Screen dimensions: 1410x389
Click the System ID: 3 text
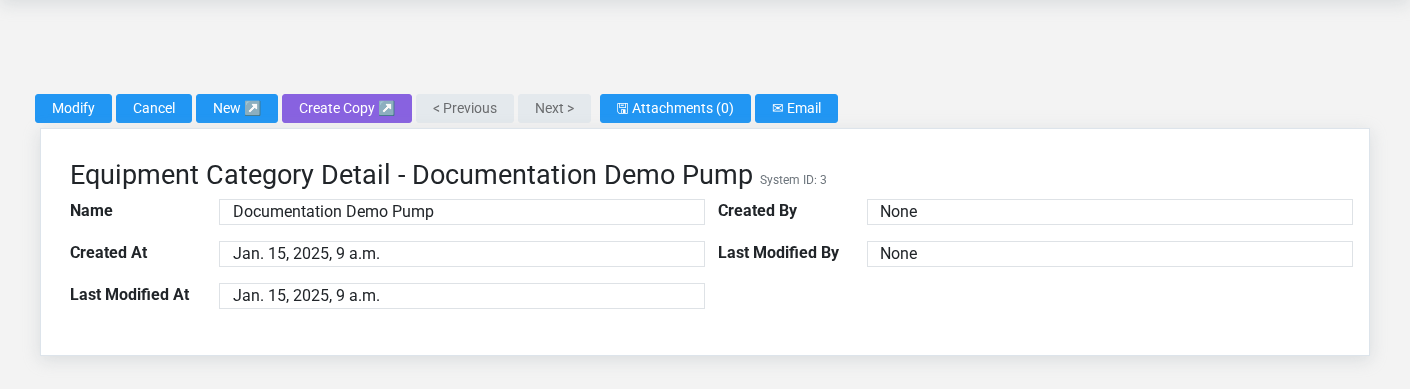point(793,181)
